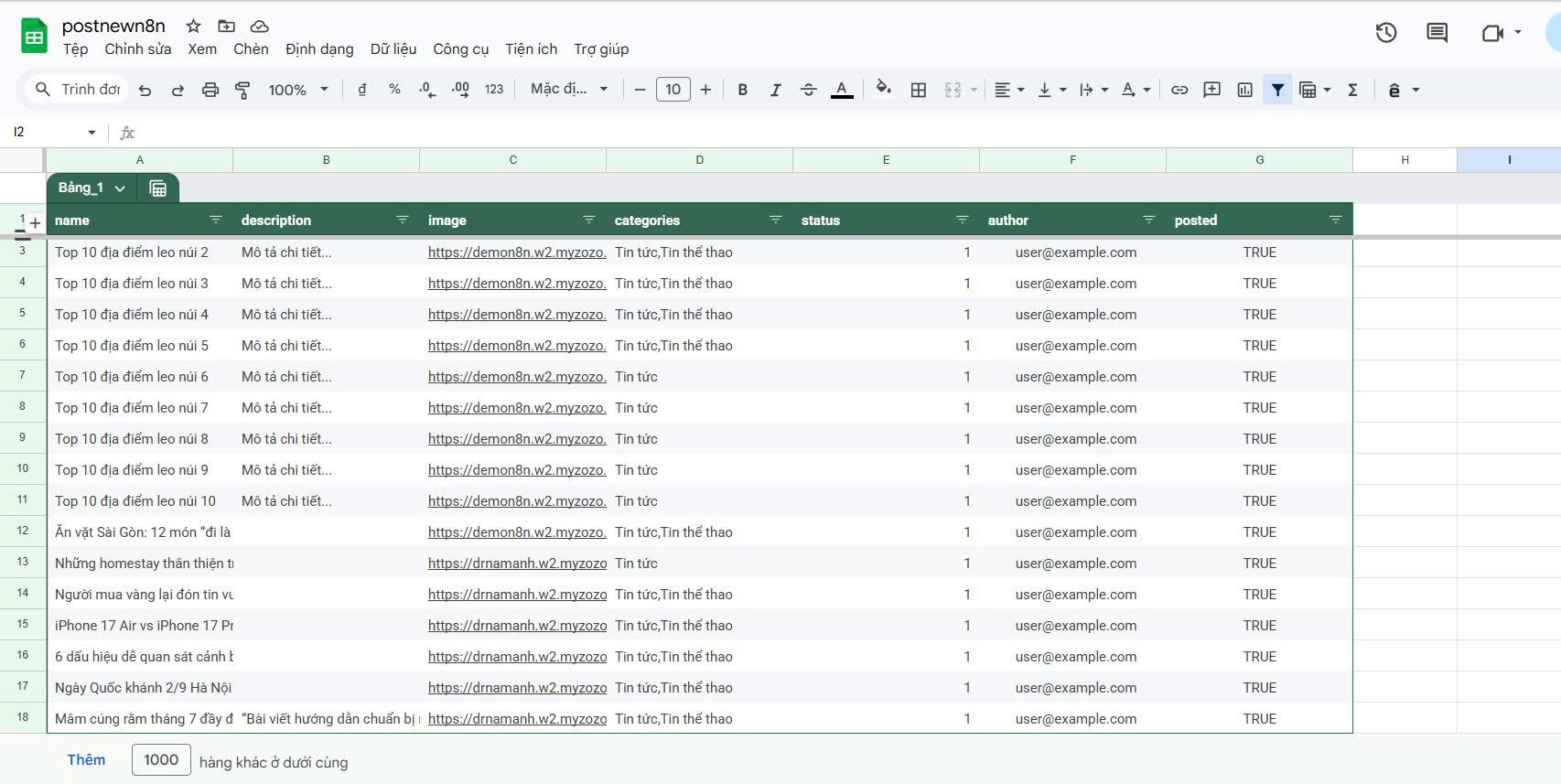The height and width of the screenshot is (784, 1561).
Task: View cloud save status icon
Action: (x=259, y=27)
